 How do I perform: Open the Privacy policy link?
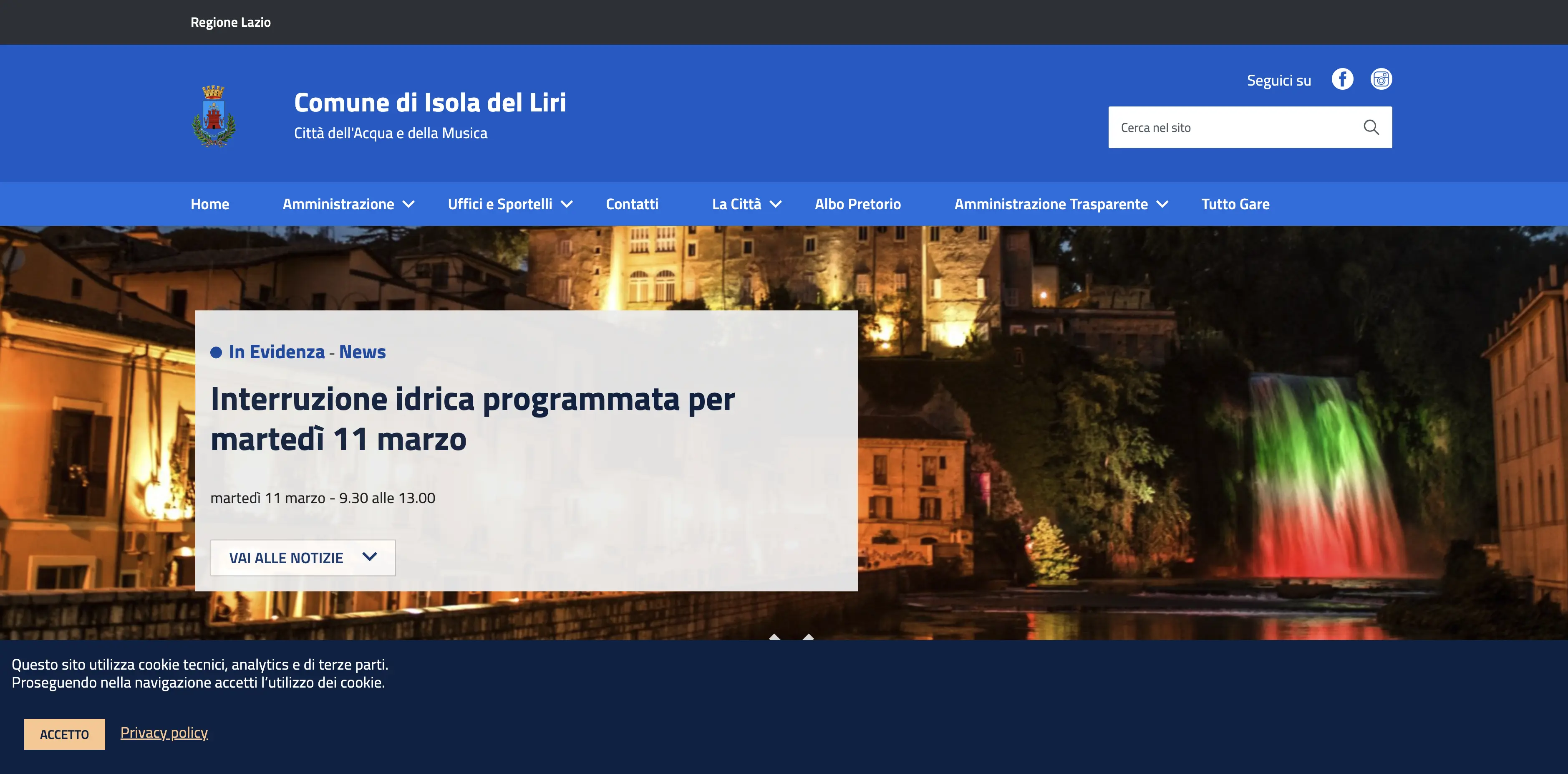pyautogui.click(x=164, y=733)
